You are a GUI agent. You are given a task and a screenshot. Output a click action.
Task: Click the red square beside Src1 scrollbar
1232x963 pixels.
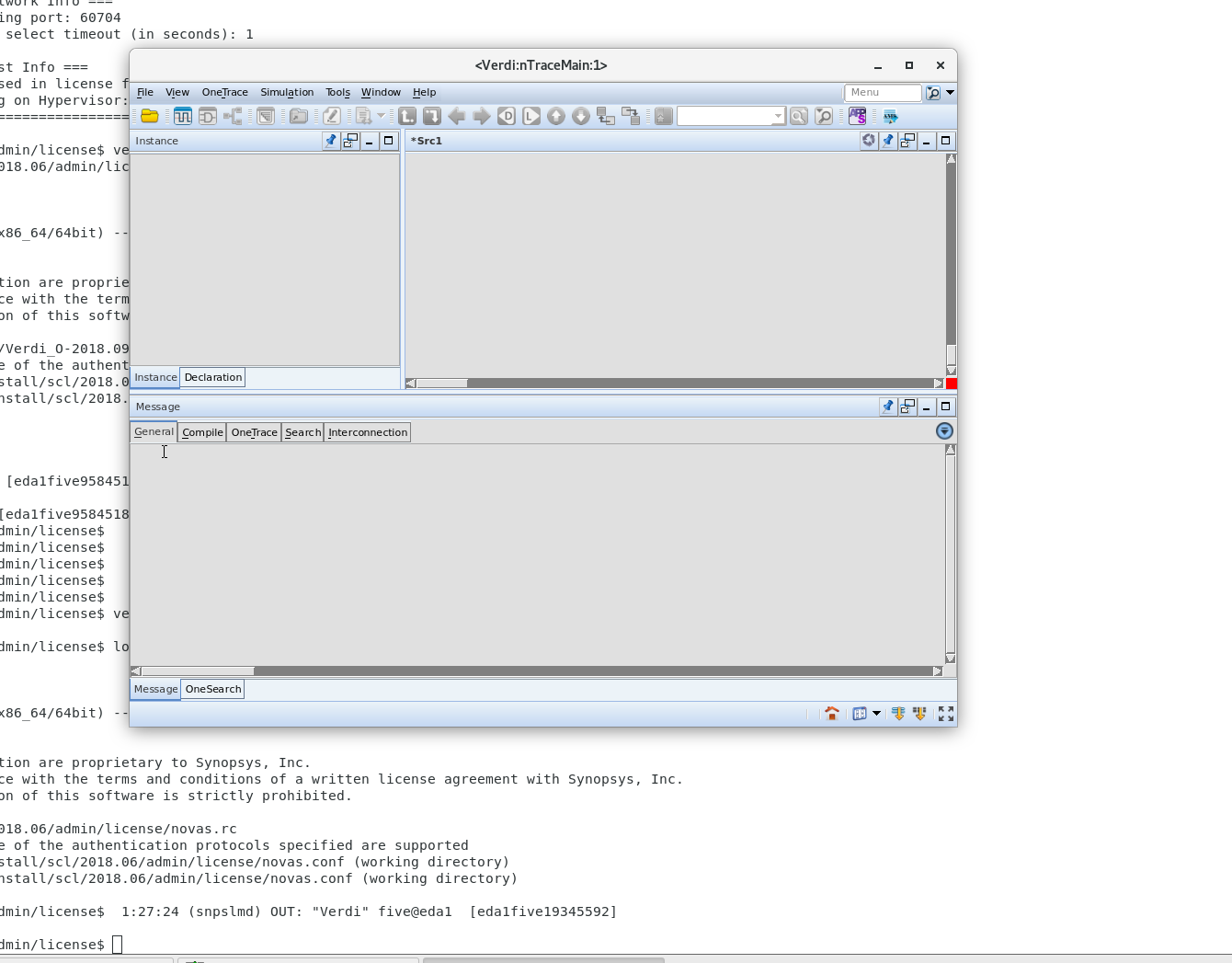pyautogui.click(x=952, y=384)
